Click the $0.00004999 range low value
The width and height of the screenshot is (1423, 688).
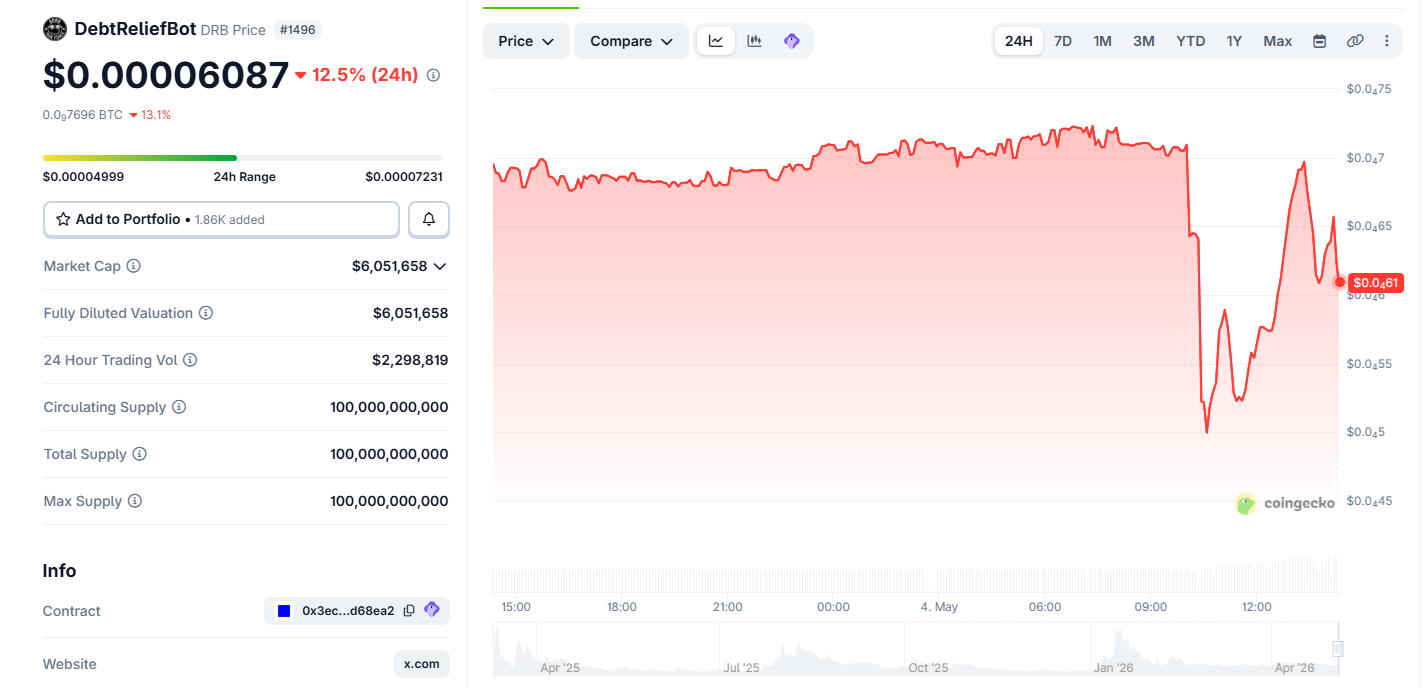pyautogui.click(x=83, y=177)
